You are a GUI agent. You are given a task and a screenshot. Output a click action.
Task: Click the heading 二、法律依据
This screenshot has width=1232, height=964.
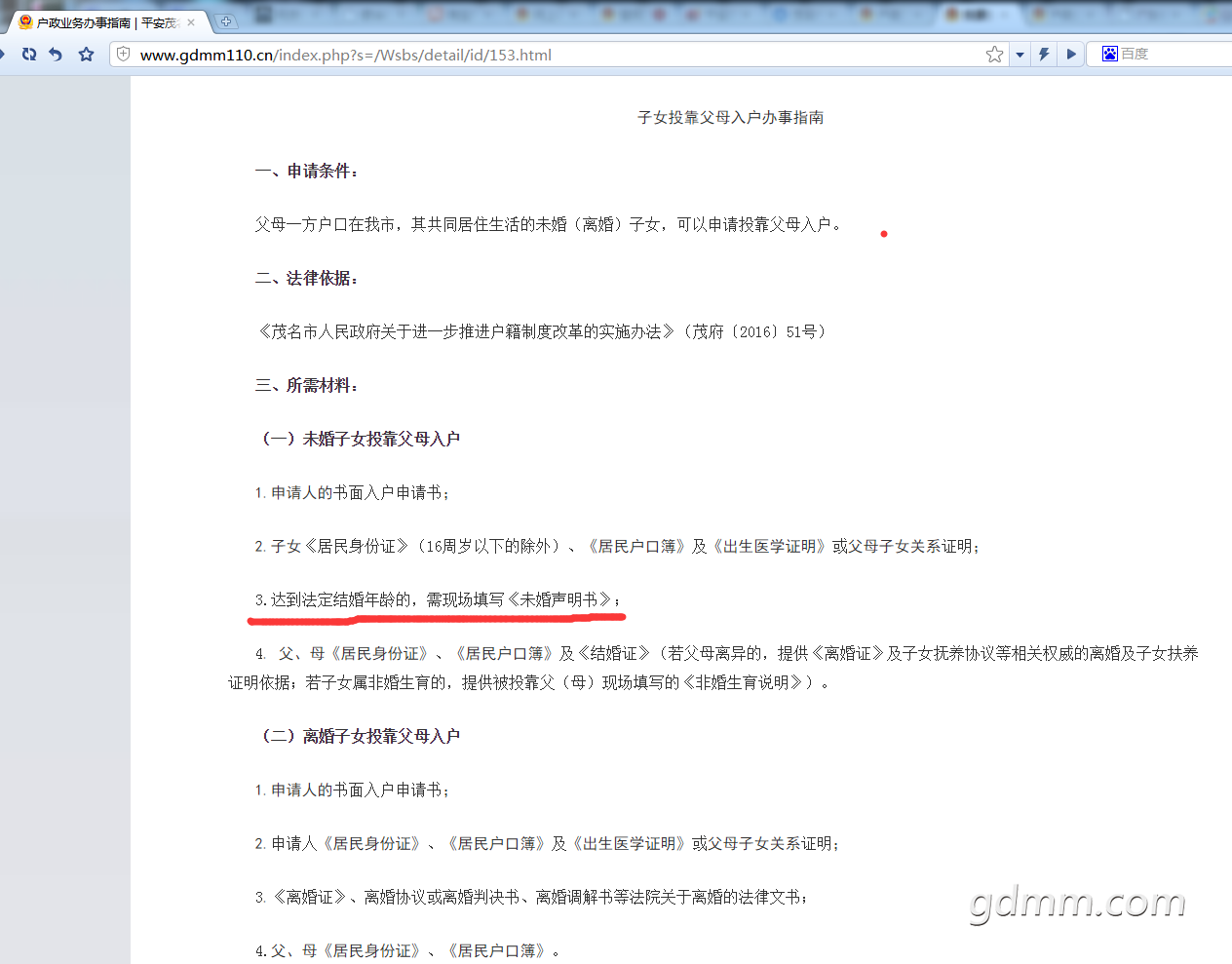[x=306, y=279]
